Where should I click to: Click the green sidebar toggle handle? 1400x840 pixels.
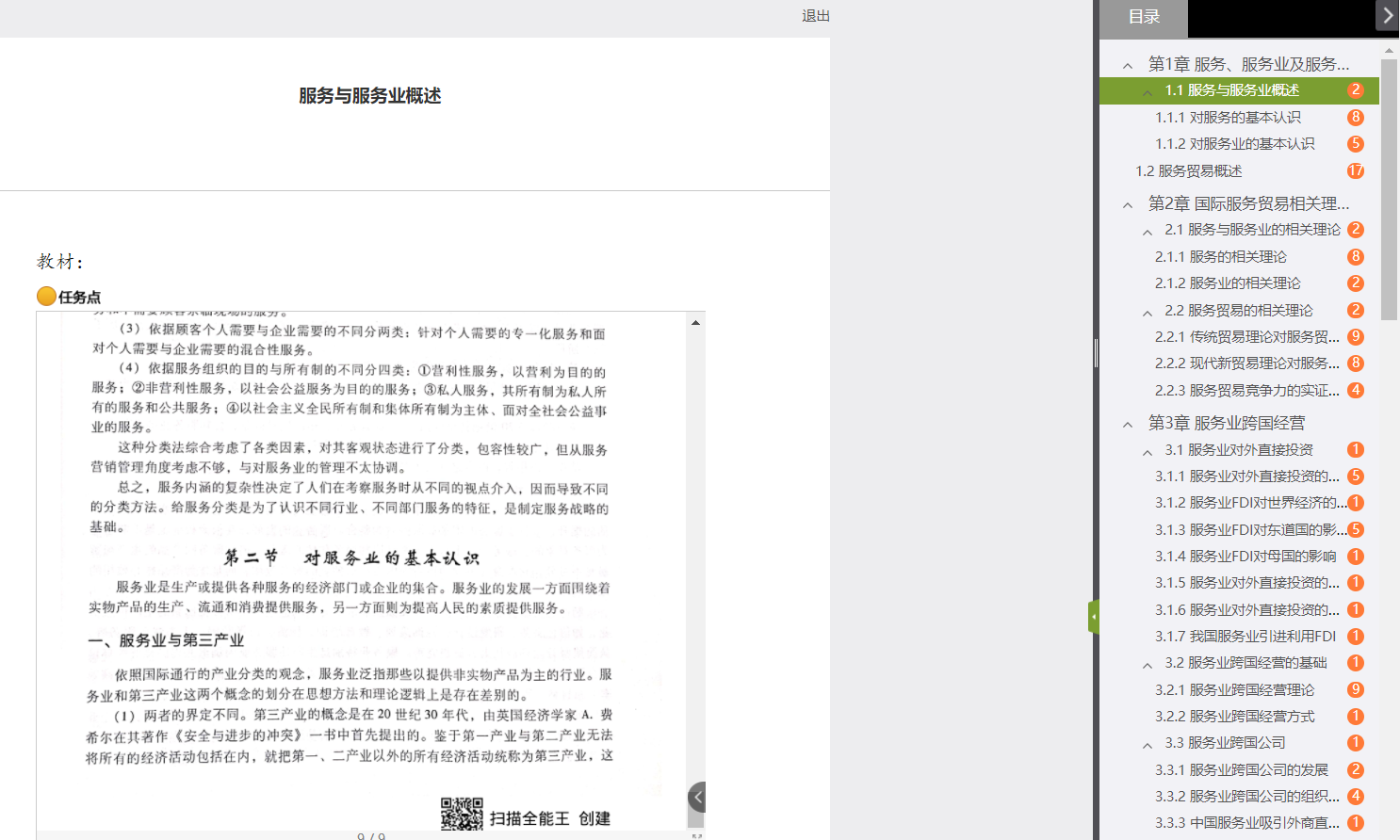(x=1094, y=617)
